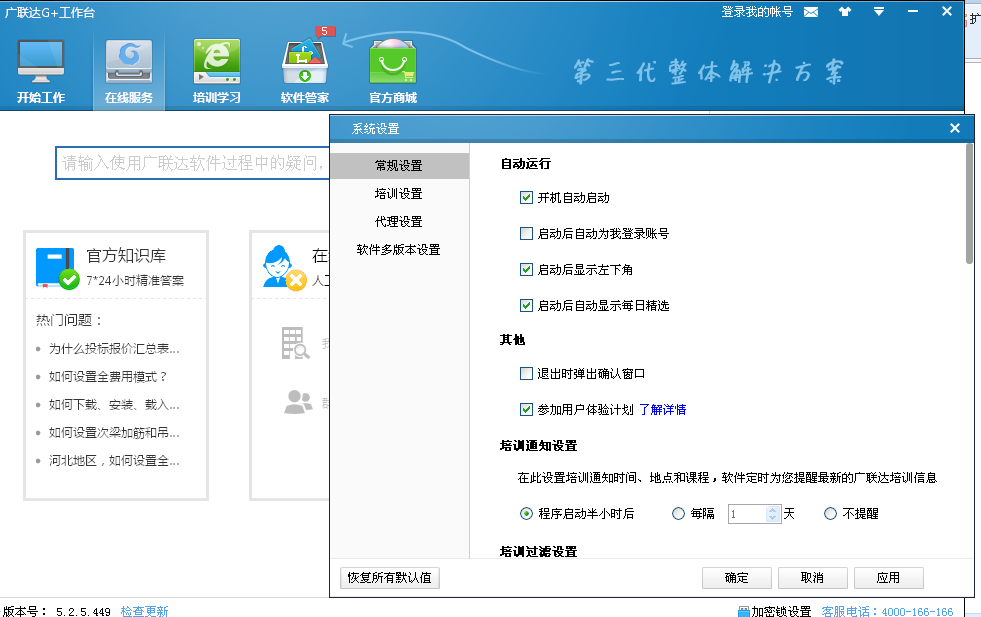The height and width of the screenshot is (617, 981).
Task: Click the skin (shirt) icon in title bar
Action: (845, 11)
